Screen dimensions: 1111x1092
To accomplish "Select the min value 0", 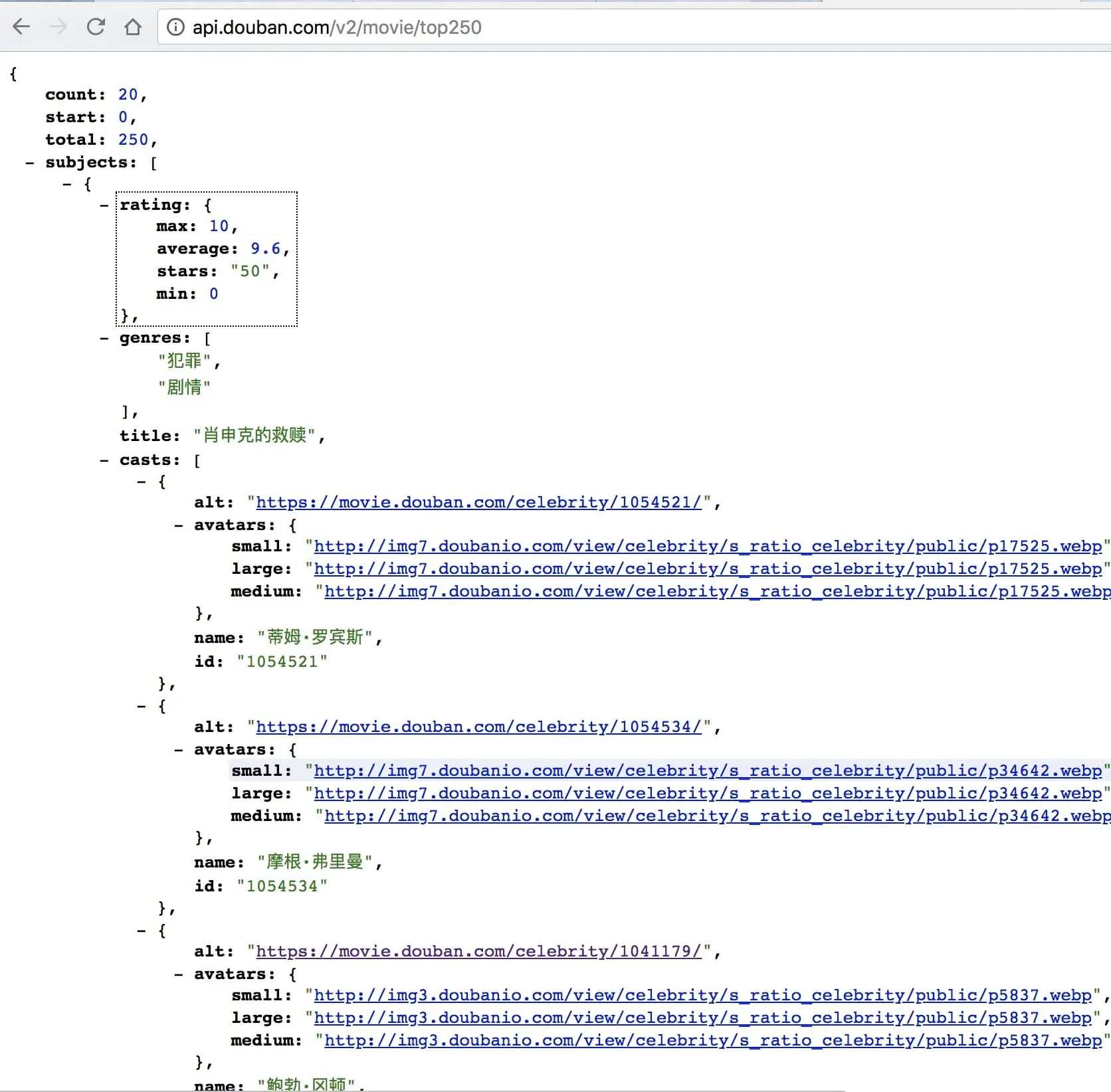I will 213,294.
